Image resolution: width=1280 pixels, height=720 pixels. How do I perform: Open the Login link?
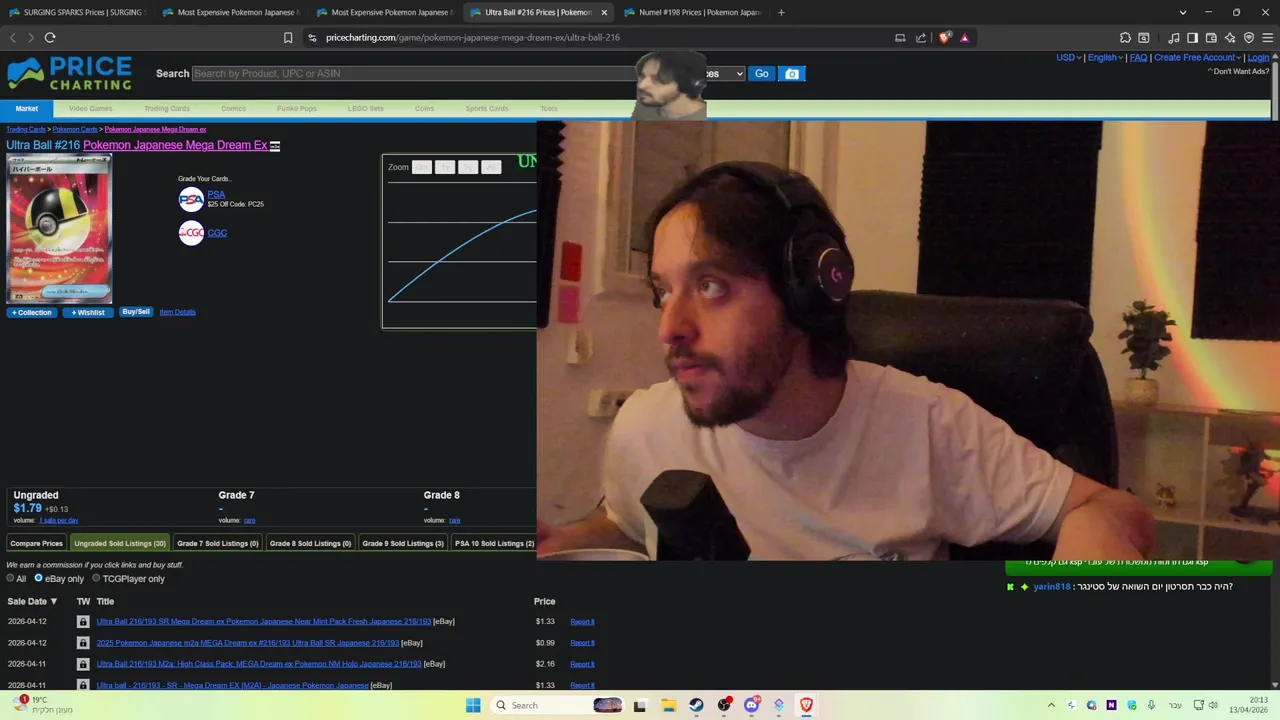tap(1258, 58)
